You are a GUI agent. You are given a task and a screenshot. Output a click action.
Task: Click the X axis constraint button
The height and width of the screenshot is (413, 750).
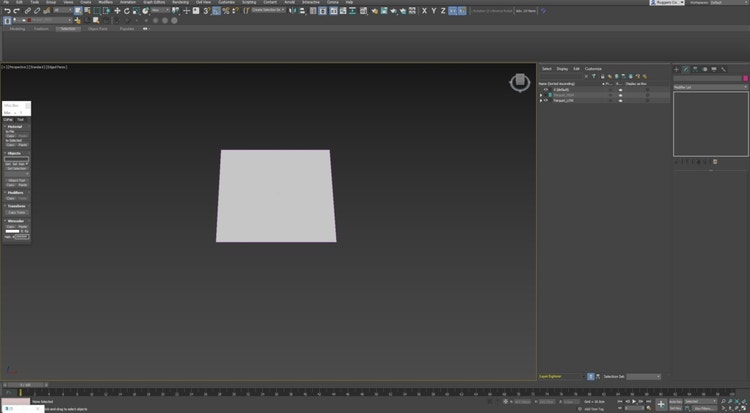click(424, 11)
